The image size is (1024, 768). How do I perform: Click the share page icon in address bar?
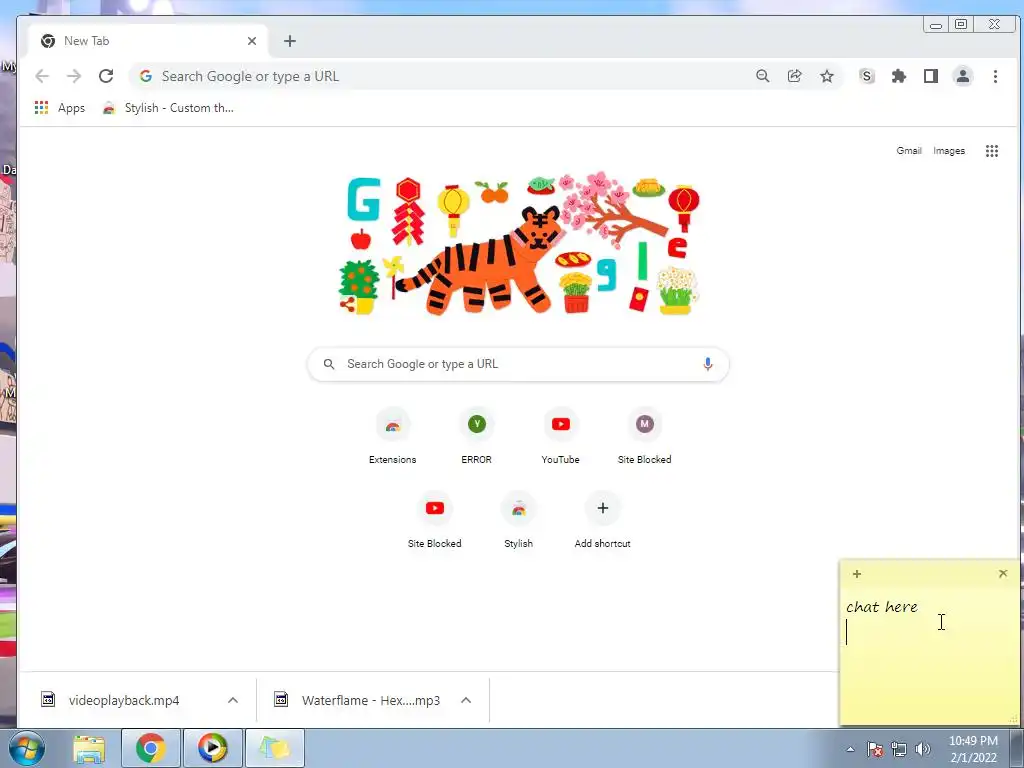click(x=794, y=76)
